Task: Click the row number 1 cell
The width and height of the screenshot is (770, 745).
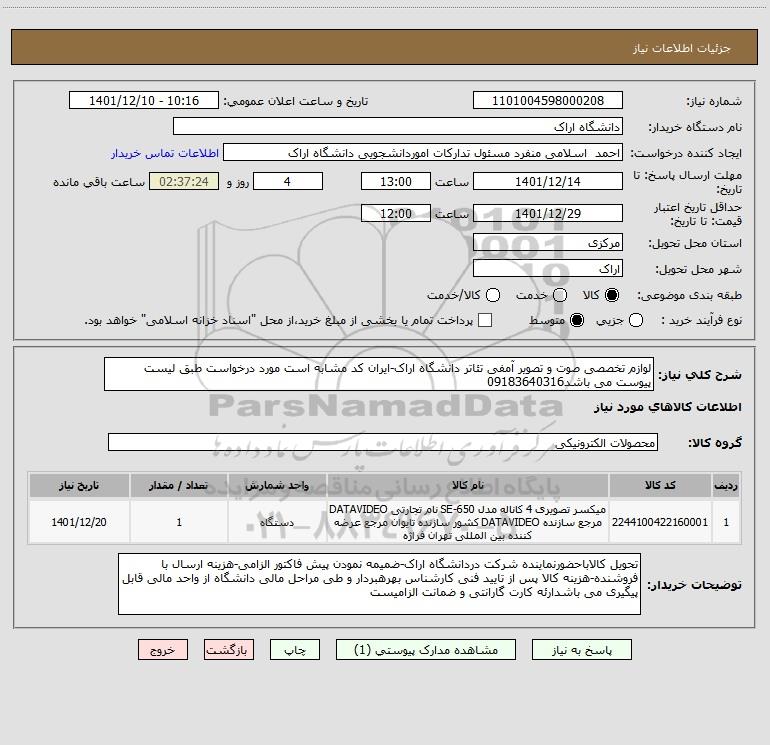Action: coord(726,522)
